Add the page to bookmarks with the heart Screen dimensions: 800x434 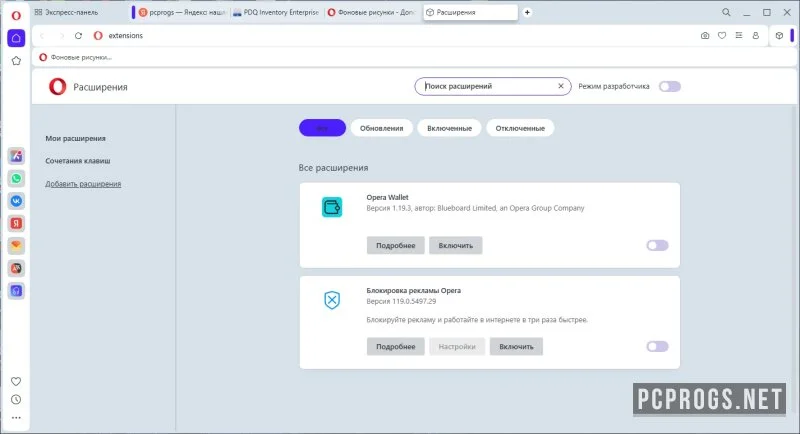tap(722, 36)
